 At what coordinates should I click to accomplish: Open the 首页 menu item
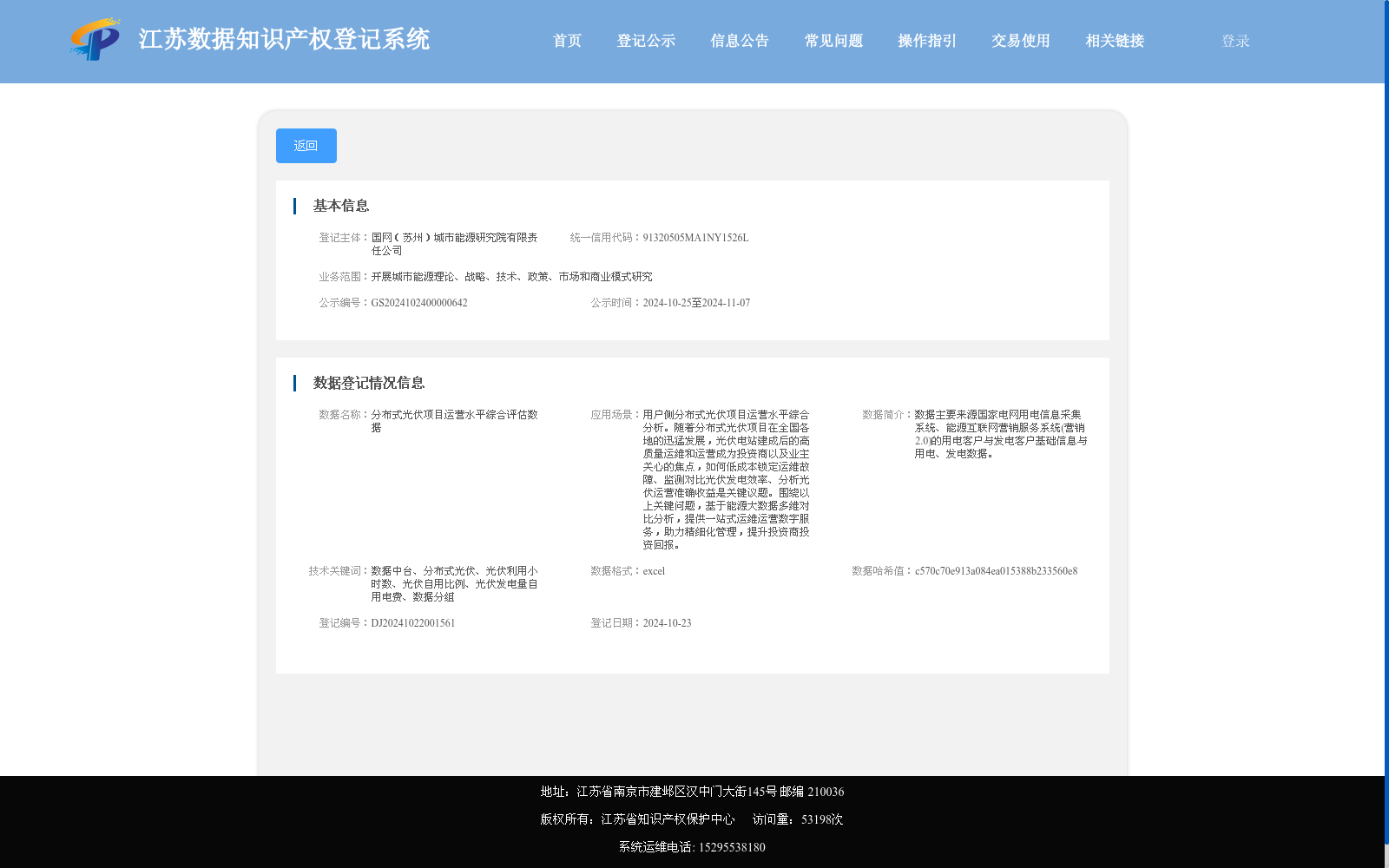567,41
